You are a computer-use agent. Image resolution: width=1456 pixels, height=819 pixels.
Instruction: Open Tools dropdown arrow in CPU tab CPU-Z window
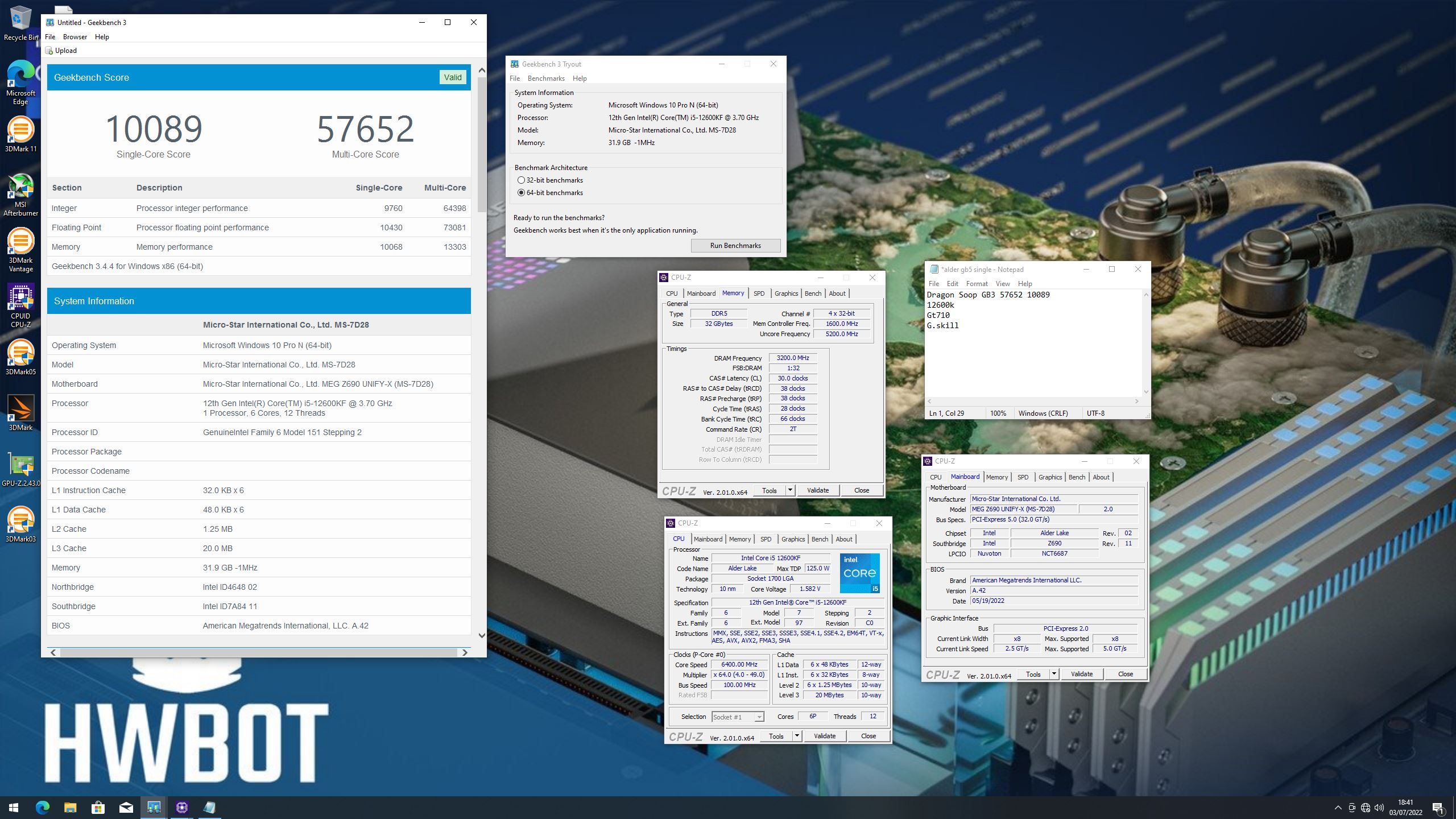(797, 736)
